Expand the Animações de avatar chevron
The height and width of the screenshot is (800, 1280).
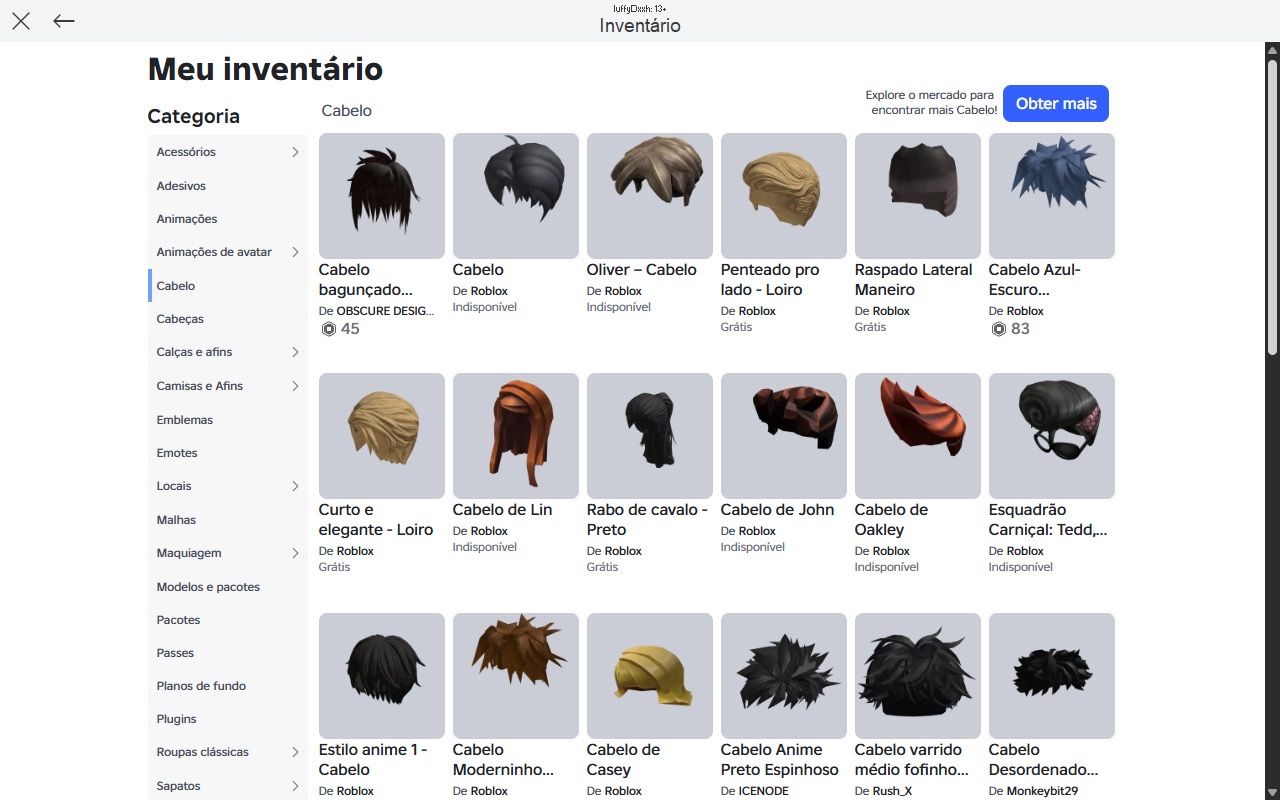[295, 252]
